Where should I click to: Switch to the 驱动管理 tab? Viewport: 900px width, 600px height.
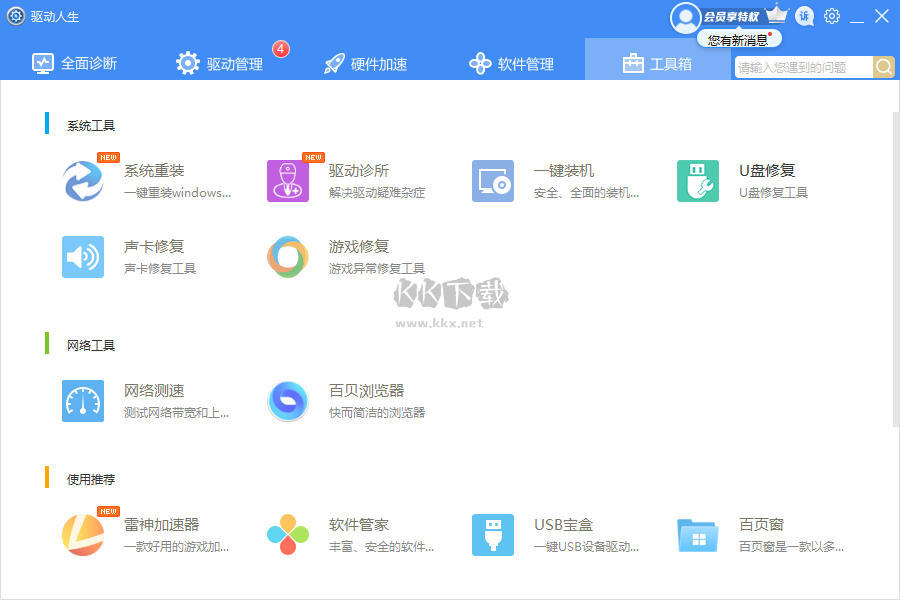pyautogui.click(x=219, y=63)
